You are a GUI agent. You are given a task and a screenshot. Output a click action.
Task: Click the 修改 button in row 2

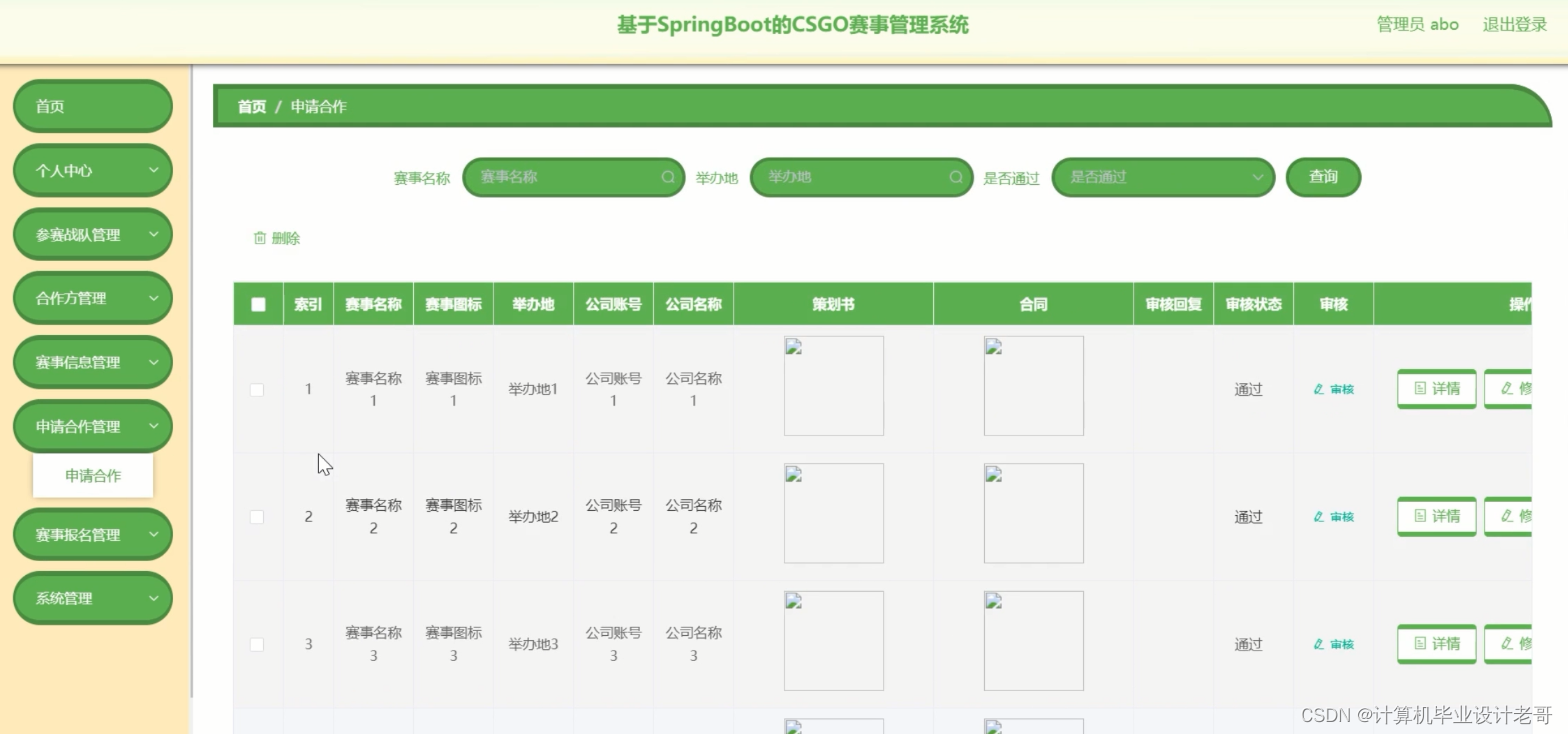point(1509,517)
